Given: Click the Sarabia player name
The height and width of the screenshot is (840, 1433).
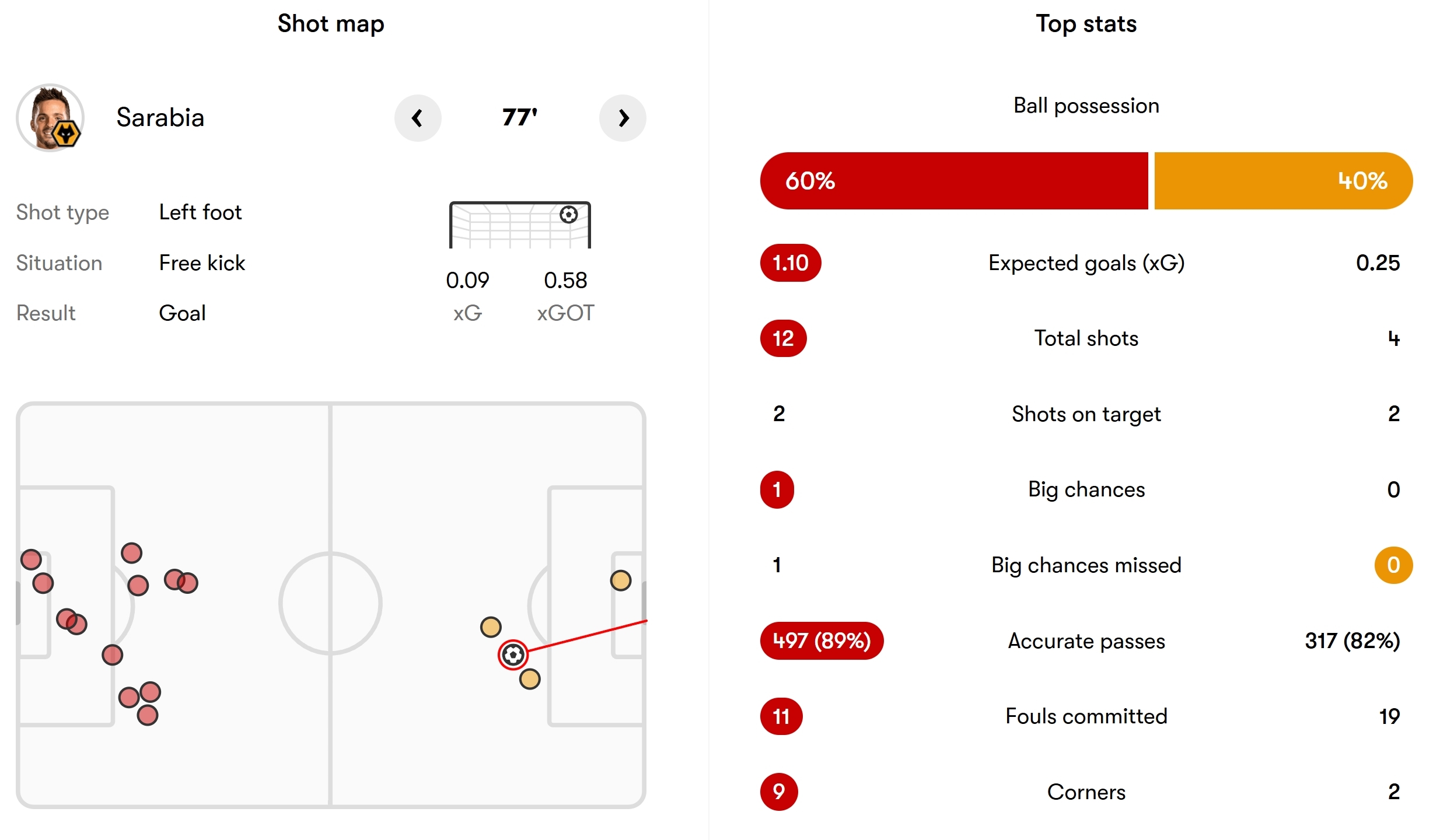Looking at the screenshot, I should click(160, 118).
